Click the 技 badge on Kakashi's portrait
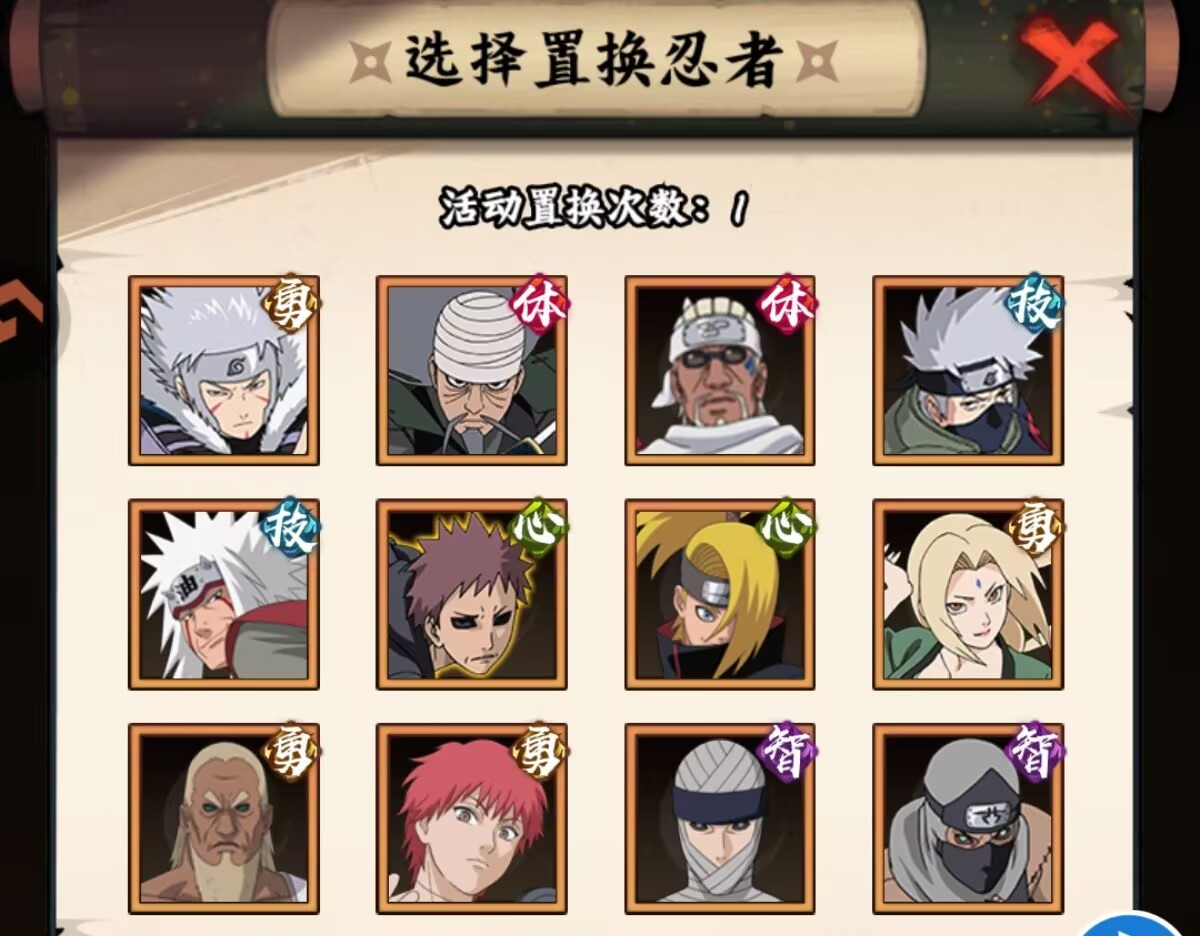The image size is (1200, 936). click(1035, 304)
